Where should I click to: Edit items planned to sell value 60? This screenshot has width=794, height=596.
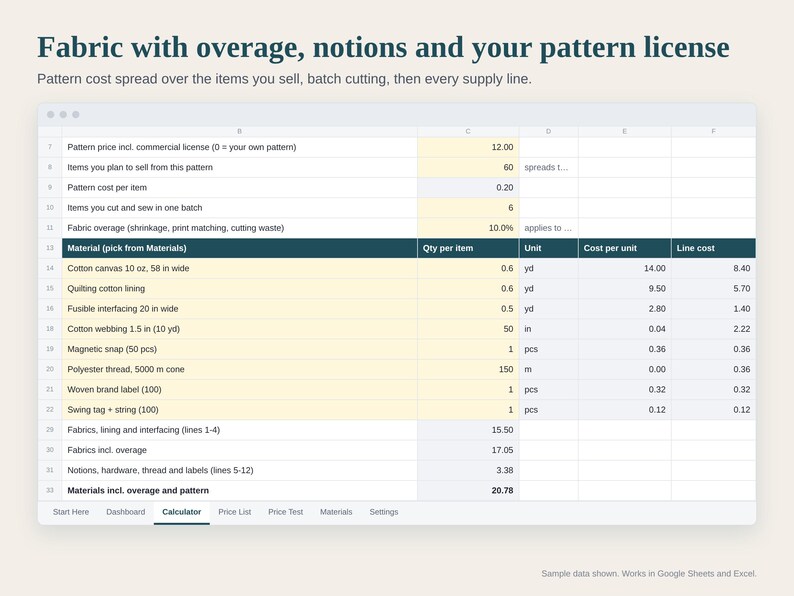468,168
